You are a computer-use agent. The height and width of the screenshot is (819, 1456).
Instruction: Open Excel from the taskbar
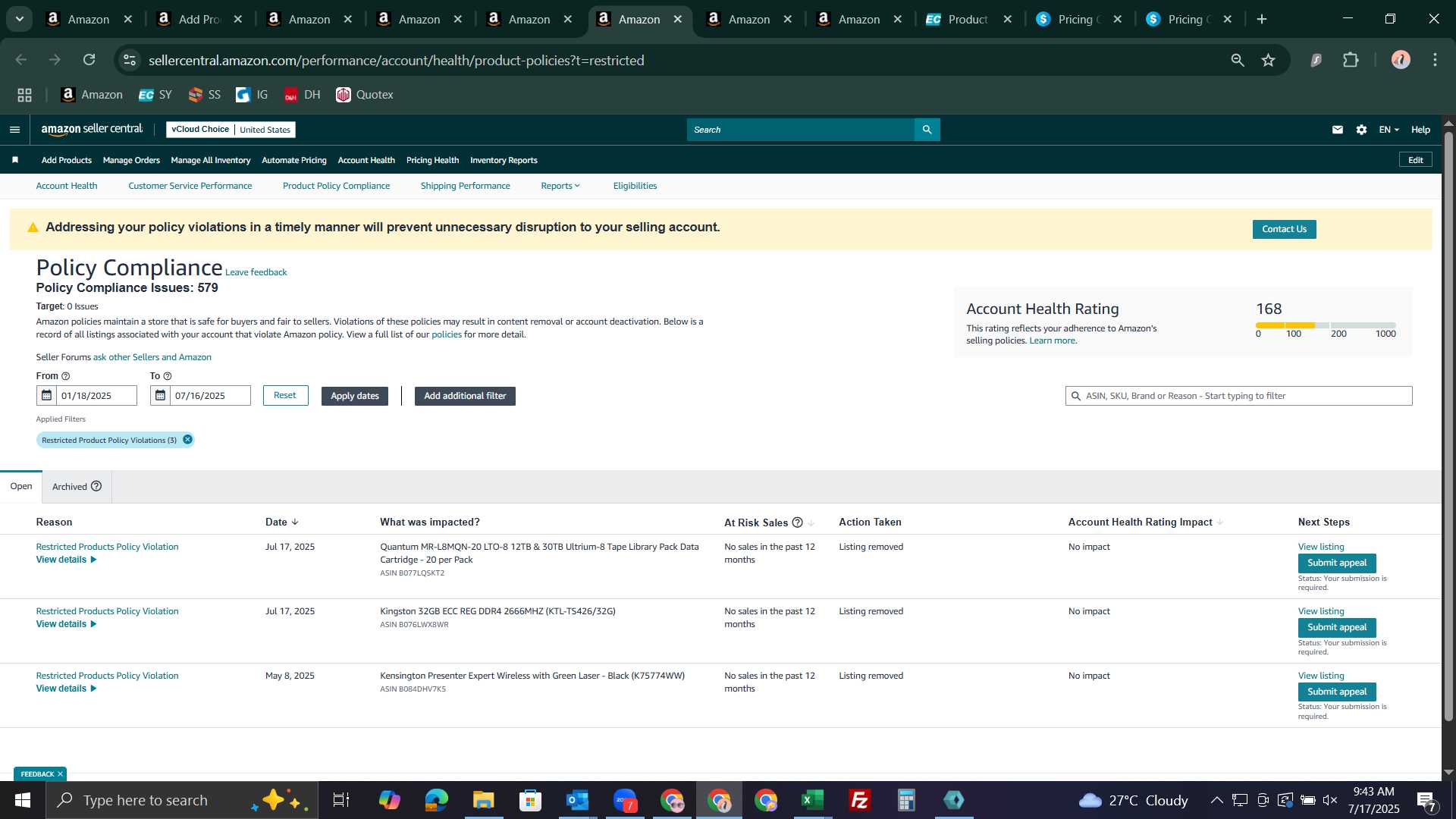812,800
